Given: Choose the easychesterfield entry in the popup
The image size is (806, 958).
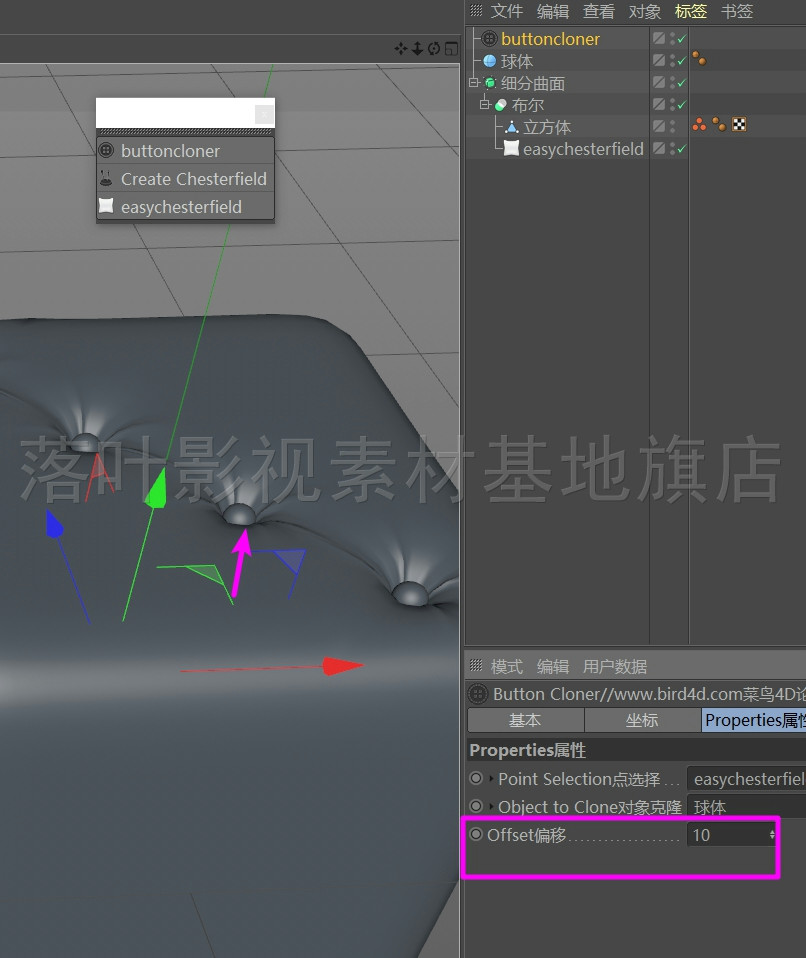Looking at the screenshot, I should [x=185, y=207].
